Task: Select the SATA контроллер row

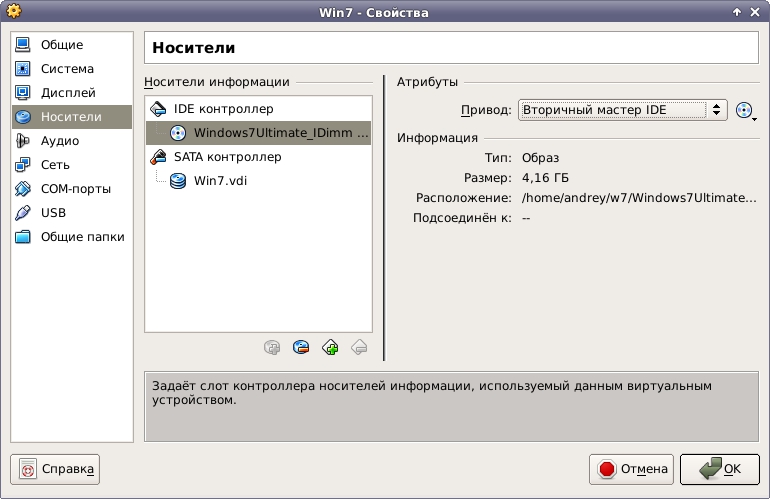Action: 258,157
